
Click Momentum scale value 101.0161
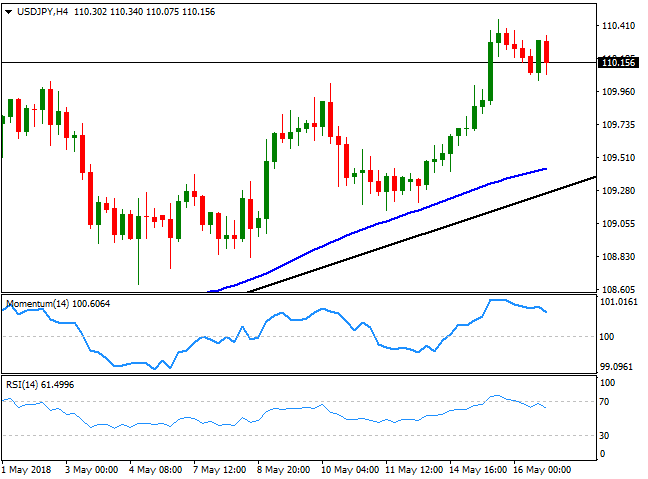[619, 302]
